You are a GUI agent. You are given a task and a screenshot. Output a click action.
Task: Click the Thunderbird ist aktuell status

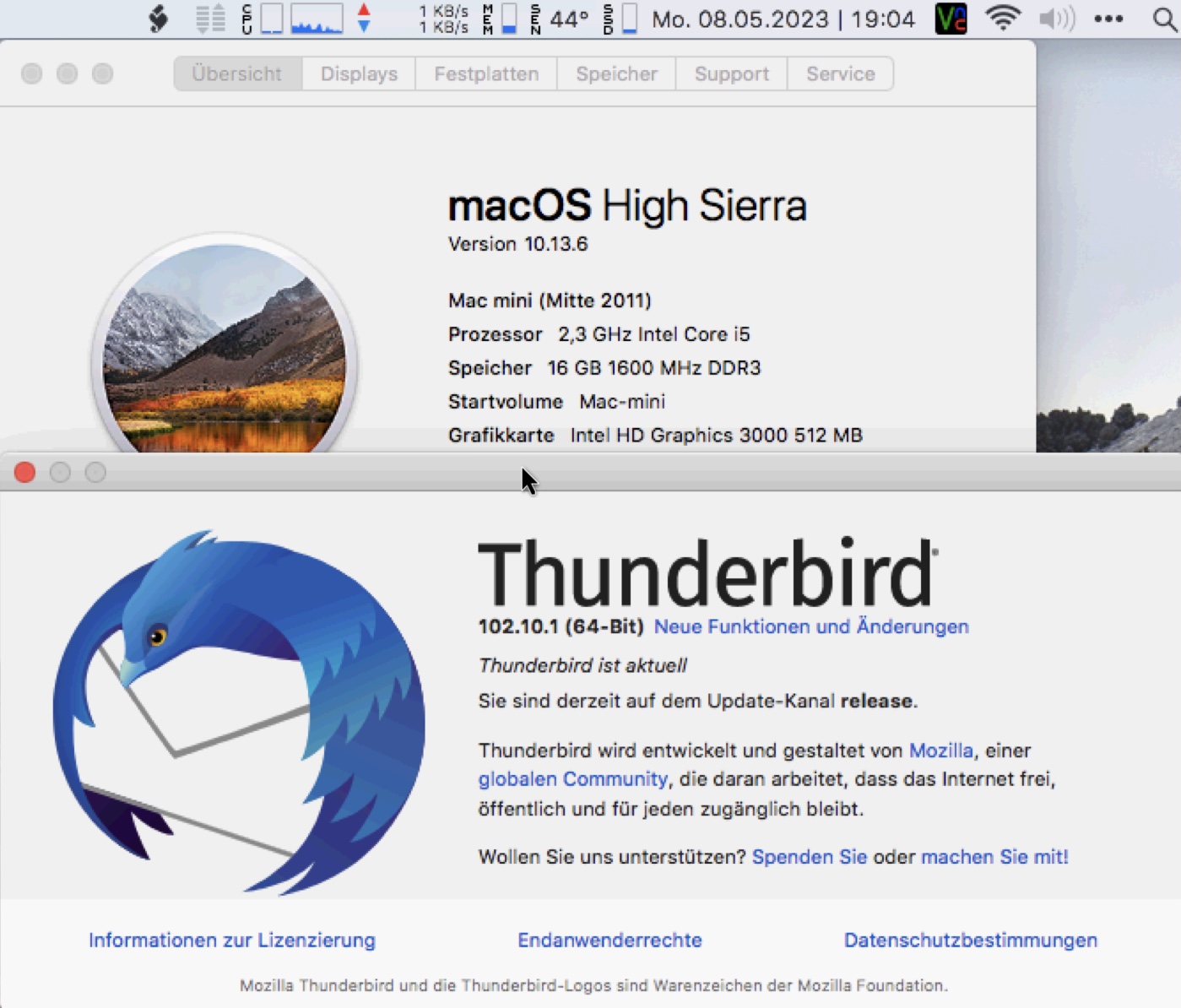(x=582, y=665)
